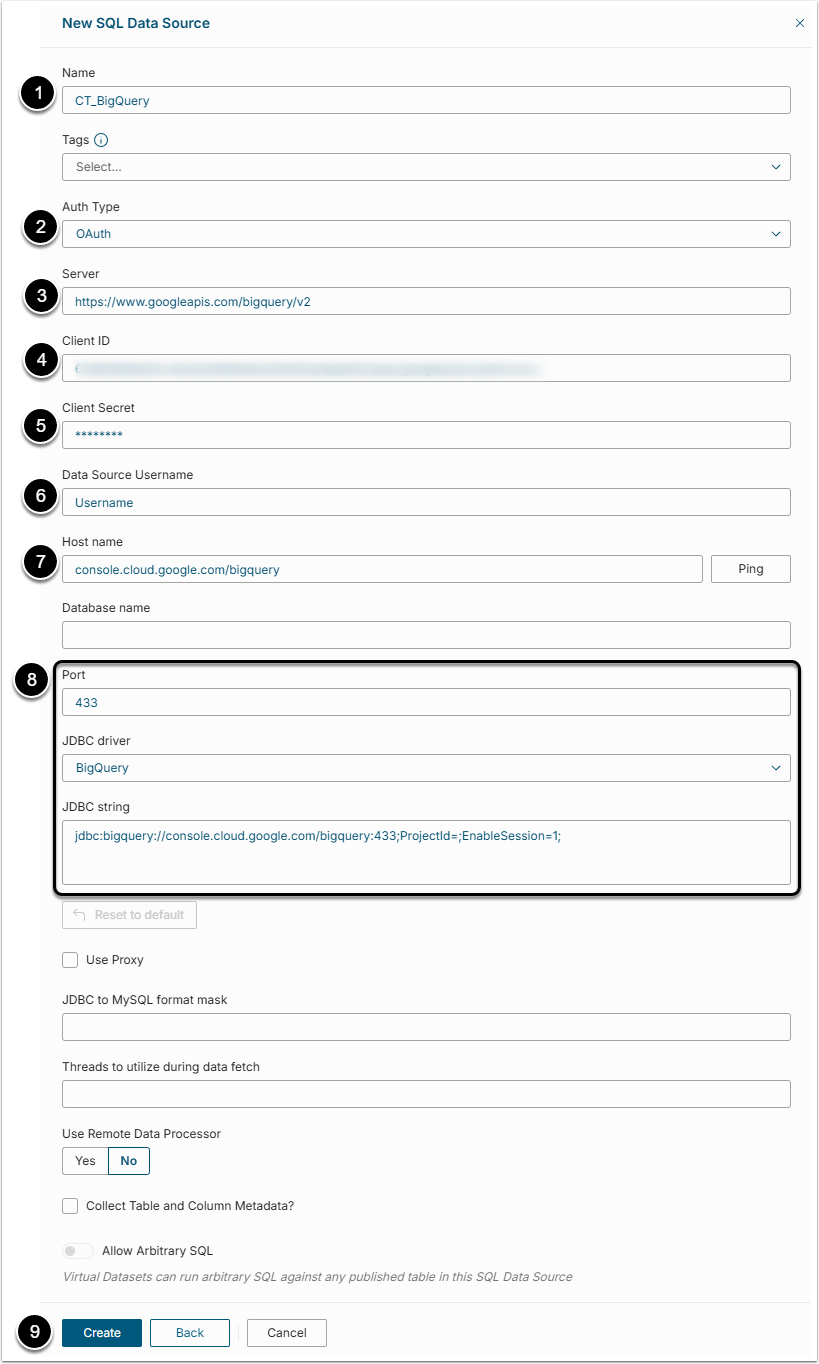Viewport: 819px width, 1364px height.
Task: Select the empty Database name field
Action: point(426,635)
